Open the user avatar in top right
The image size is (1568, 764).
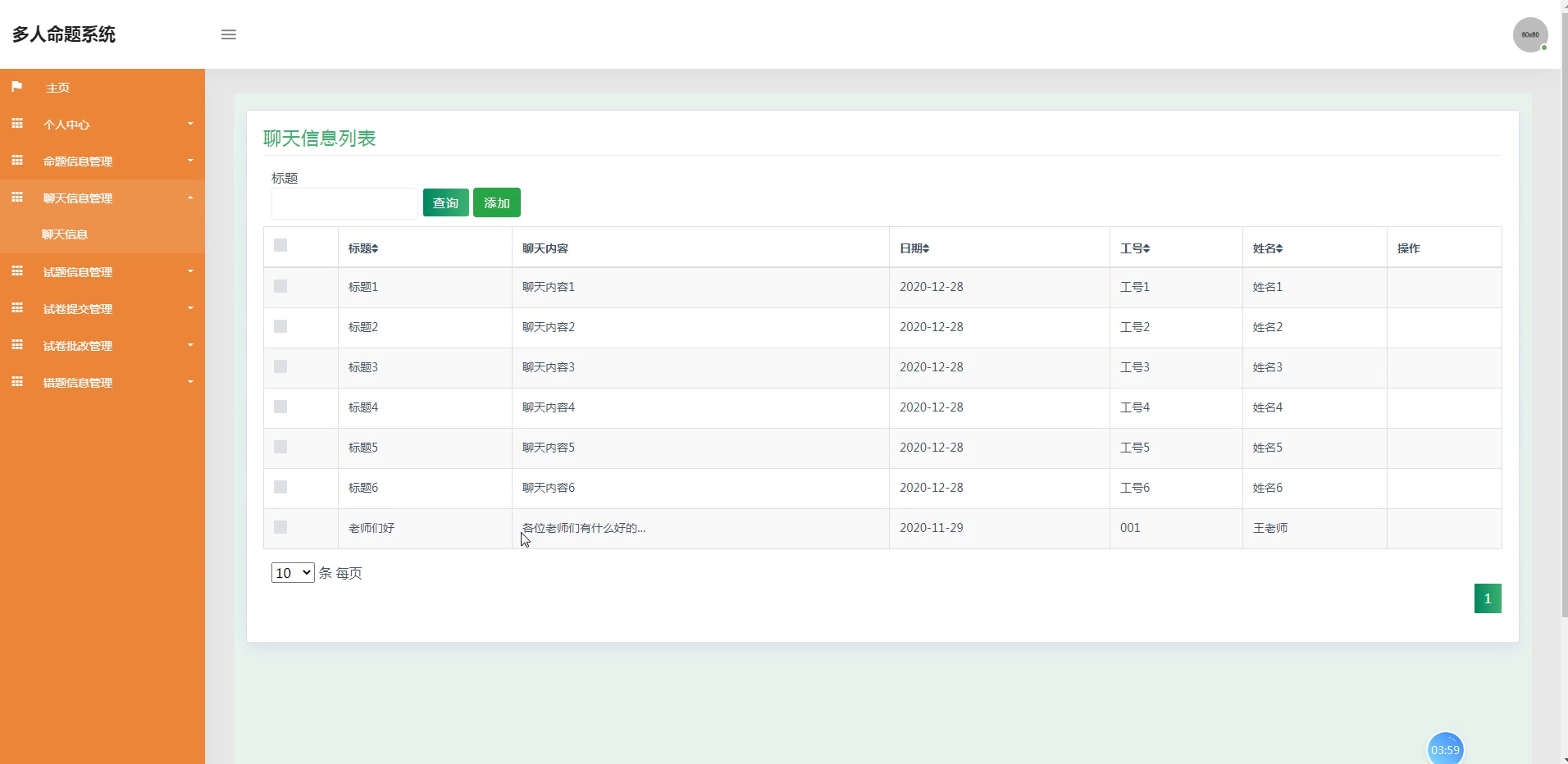[1530, 35]
